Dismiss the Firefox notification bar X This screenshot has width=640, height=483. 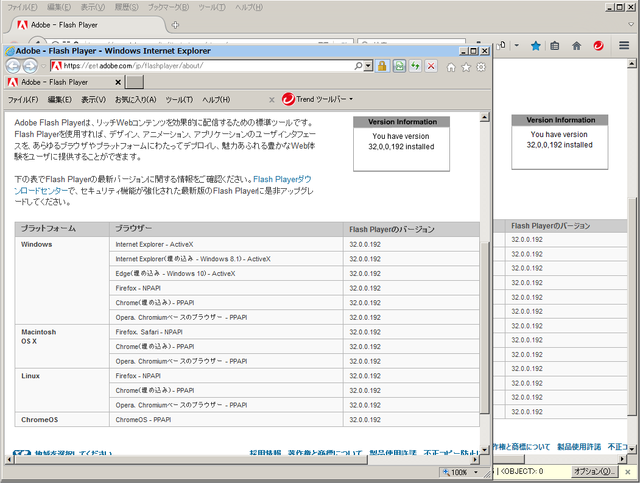628,472
